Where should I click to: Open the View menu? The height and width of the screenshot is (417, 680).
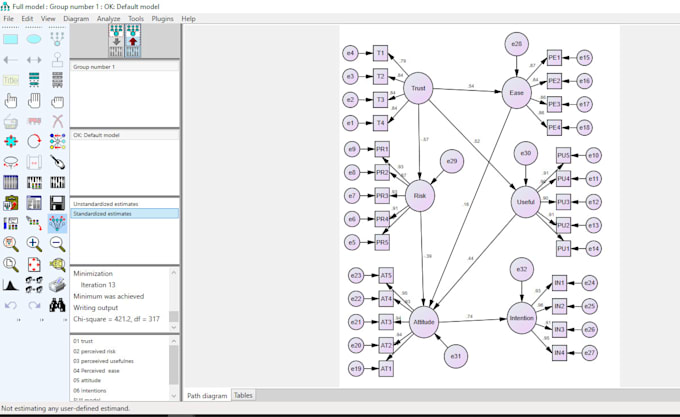[x=48, y=19]
